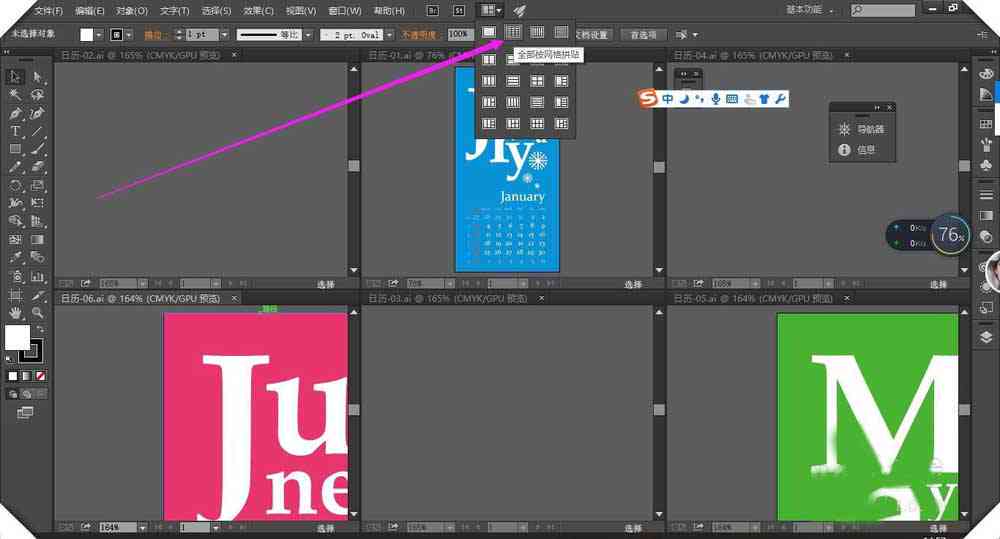Click the Stroke (描边) label link
The width and height of the screenshot is (1000, 539).
(x=154, y=35)
